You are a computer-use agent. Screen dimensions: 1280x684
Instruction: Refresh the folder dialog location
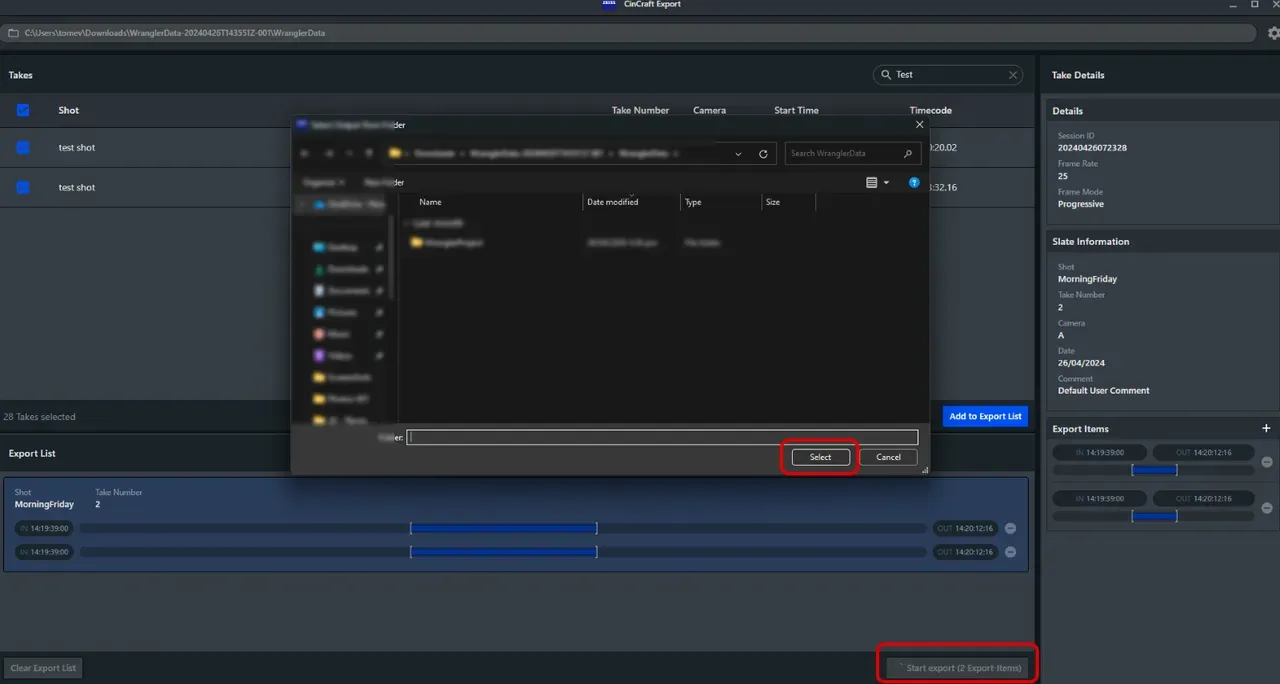coord(763,154)
